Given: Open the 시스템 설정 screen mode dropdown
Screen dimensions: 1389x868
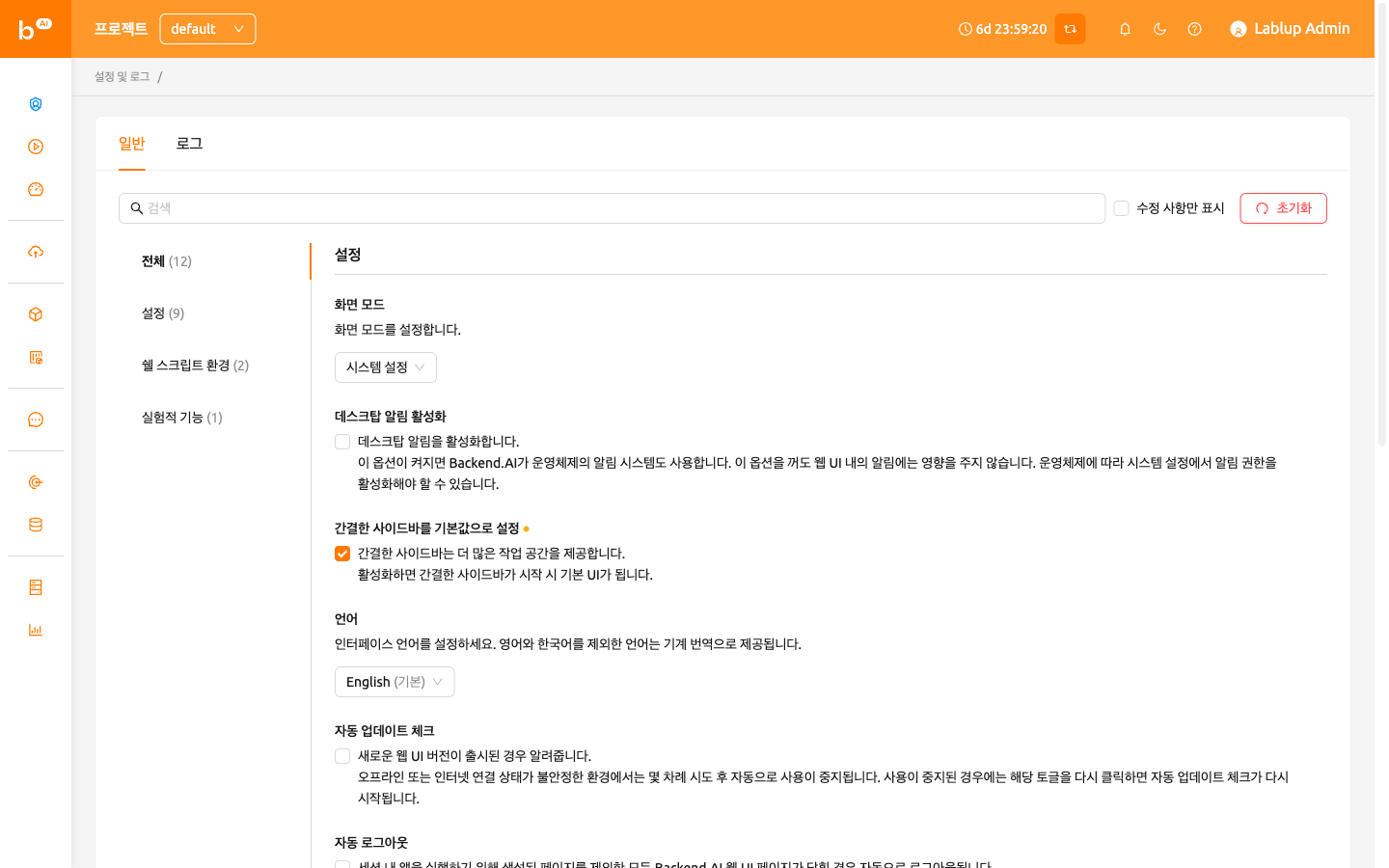Looking at the screenshot, I should click(x=386, y=367).
